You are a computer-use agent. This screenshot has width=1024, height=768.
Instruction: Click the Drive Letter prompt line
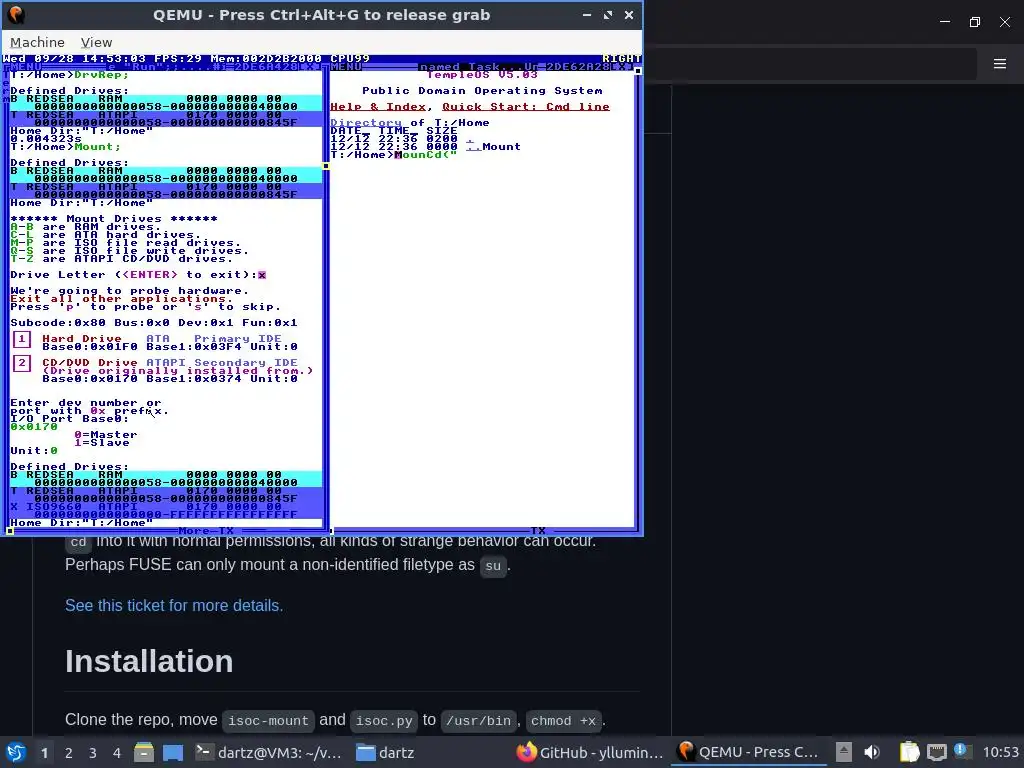tap(138, 275)
